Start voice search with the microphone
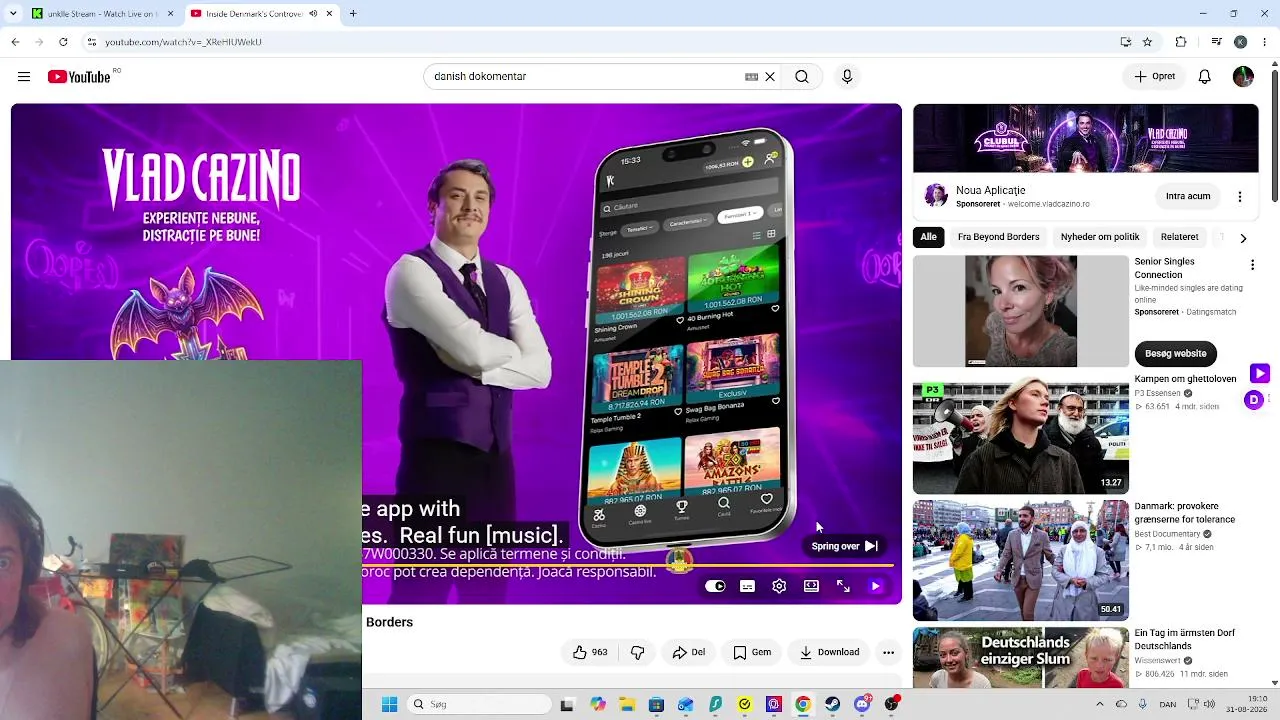Image resolution: width=1280 pixels, height=720 pixels. coord(847,77)
